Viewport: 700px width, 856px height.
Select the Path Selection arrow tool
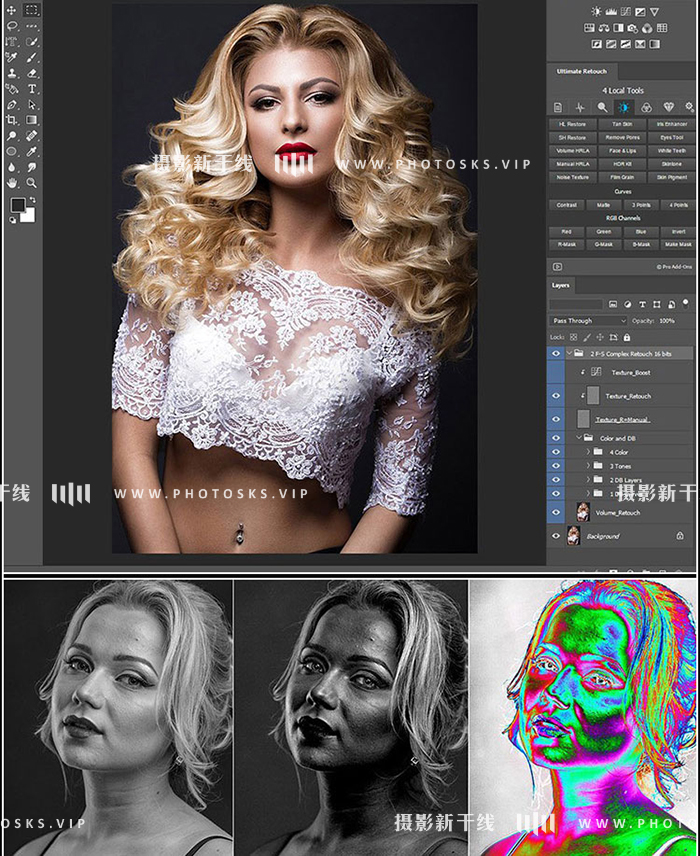(x=32, y=104)
